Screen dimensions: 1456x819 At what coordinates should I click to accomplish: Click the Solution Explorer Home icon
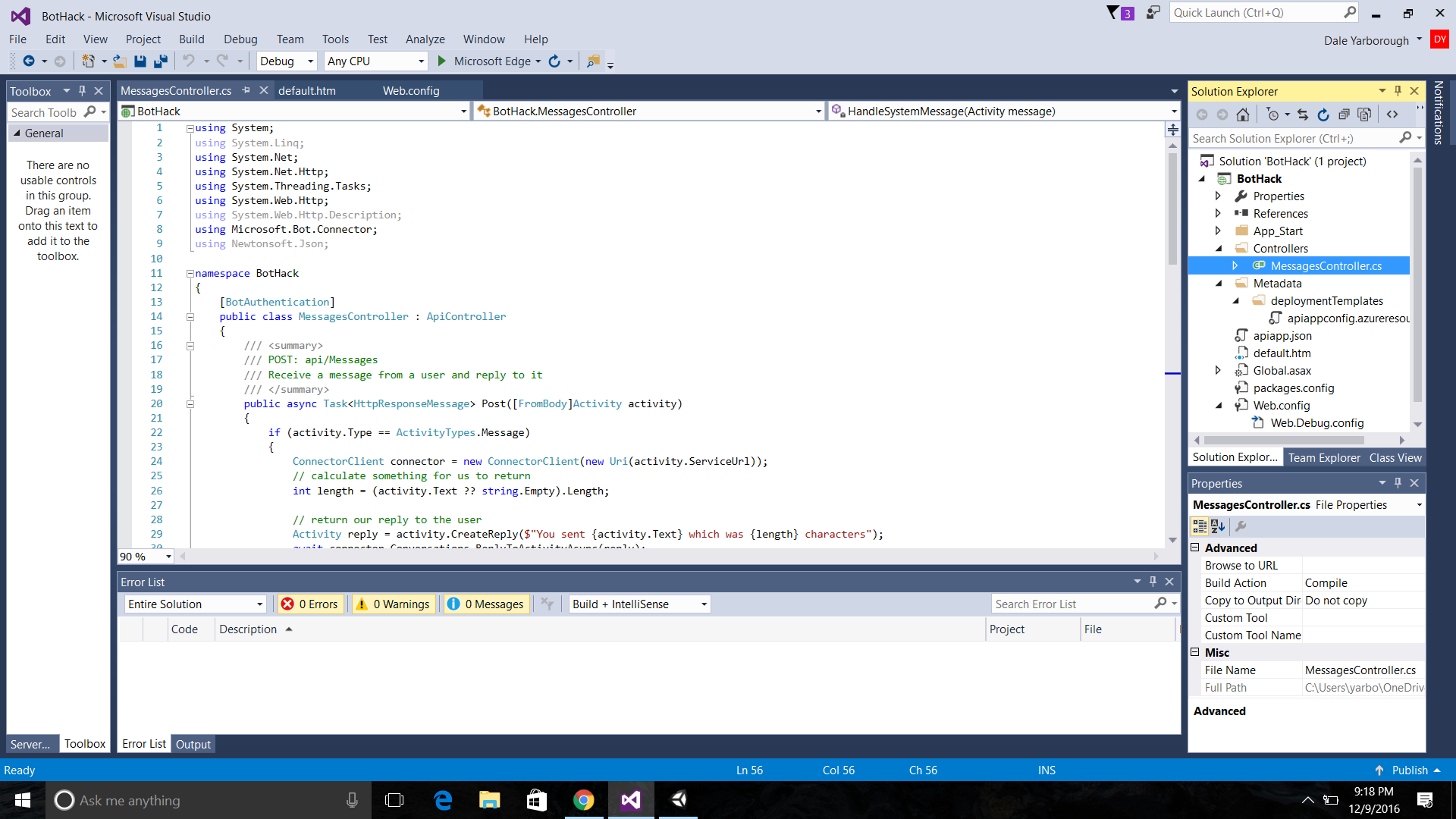[1242, 115]
